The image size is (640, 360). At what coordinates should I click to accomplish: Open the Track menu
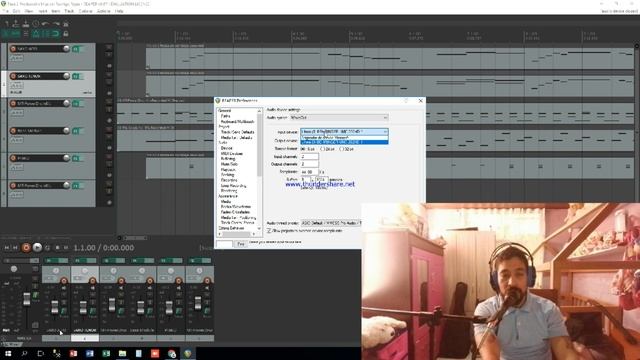pyautogui.click(x=69, y=11)
